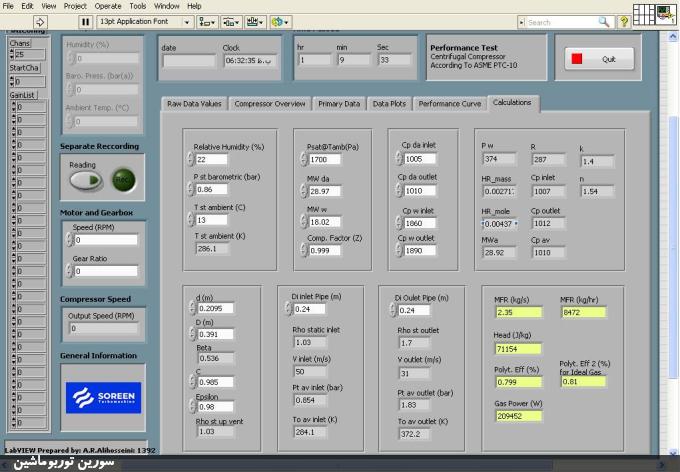The height and width of the screenshot is (472, 680).
Task: Open the 13pt Application Font dropdown
Action: coord(146,21)
